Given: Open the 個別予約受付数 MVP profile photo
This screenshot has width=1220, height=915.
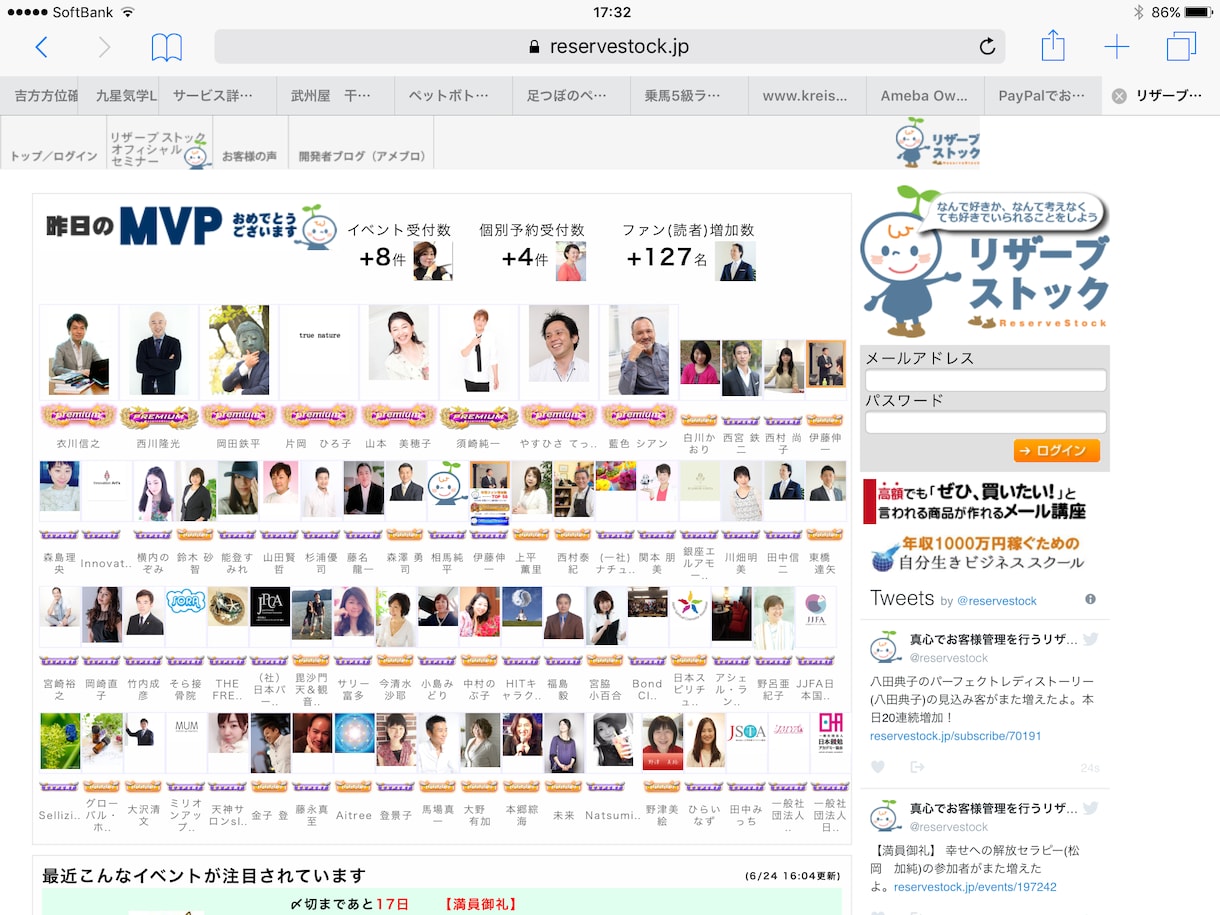Looking at the screenshot, I should tap(571, 260).
